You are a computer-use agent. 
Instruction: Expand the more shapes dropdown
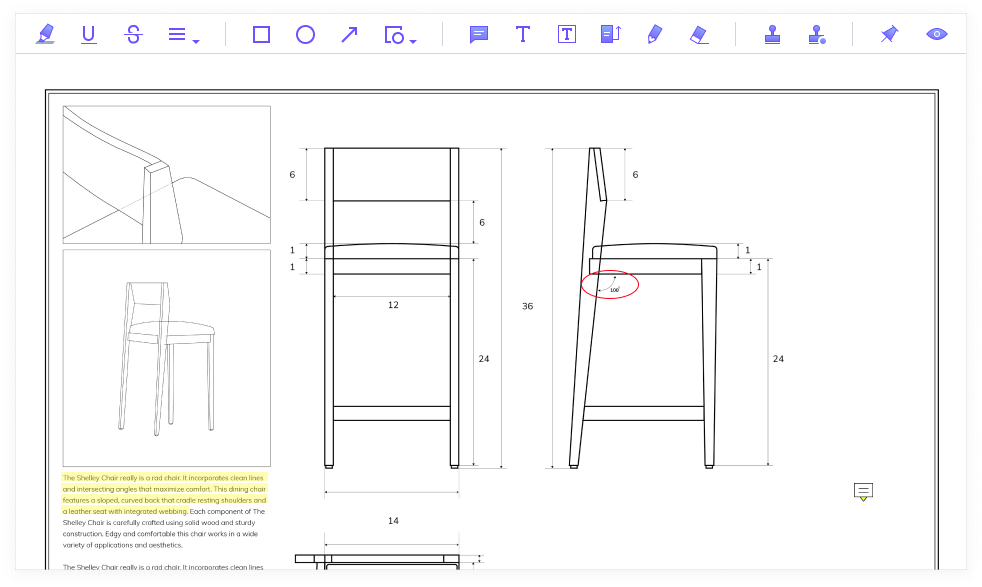click(x=400, y=35)
